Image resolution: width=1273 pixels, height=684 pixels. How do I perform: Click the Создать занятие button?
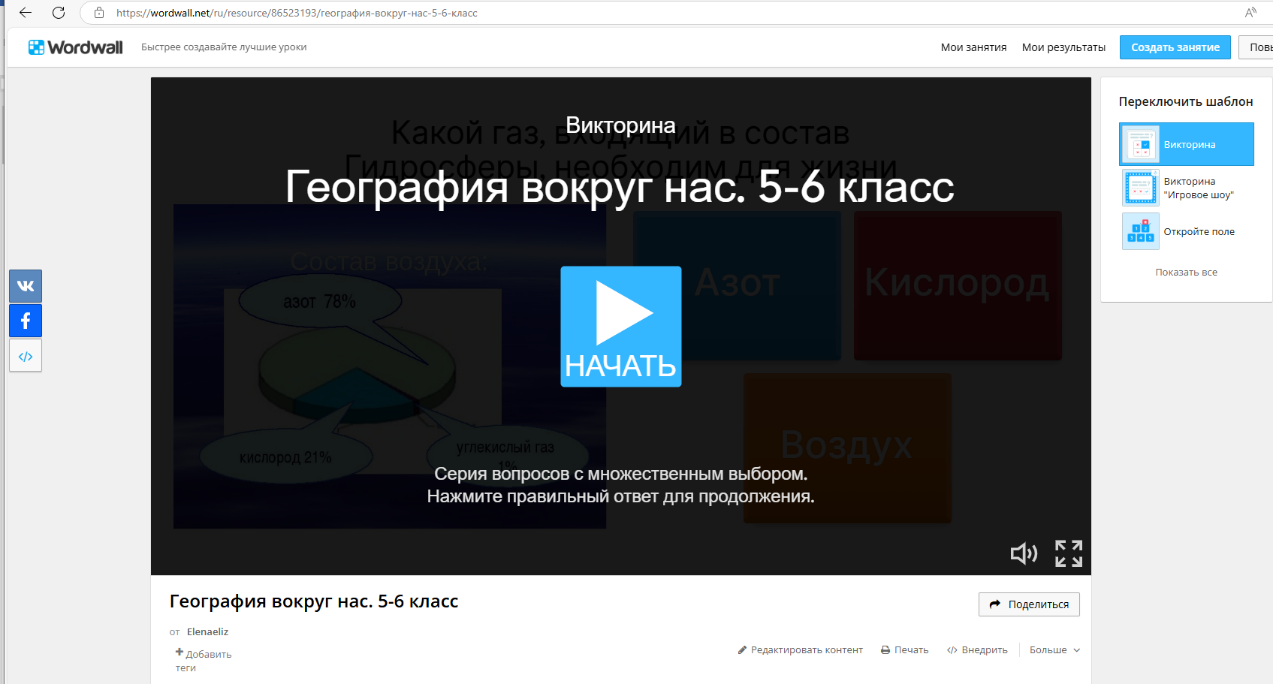pyautogui.click(x=1174, y=47)
